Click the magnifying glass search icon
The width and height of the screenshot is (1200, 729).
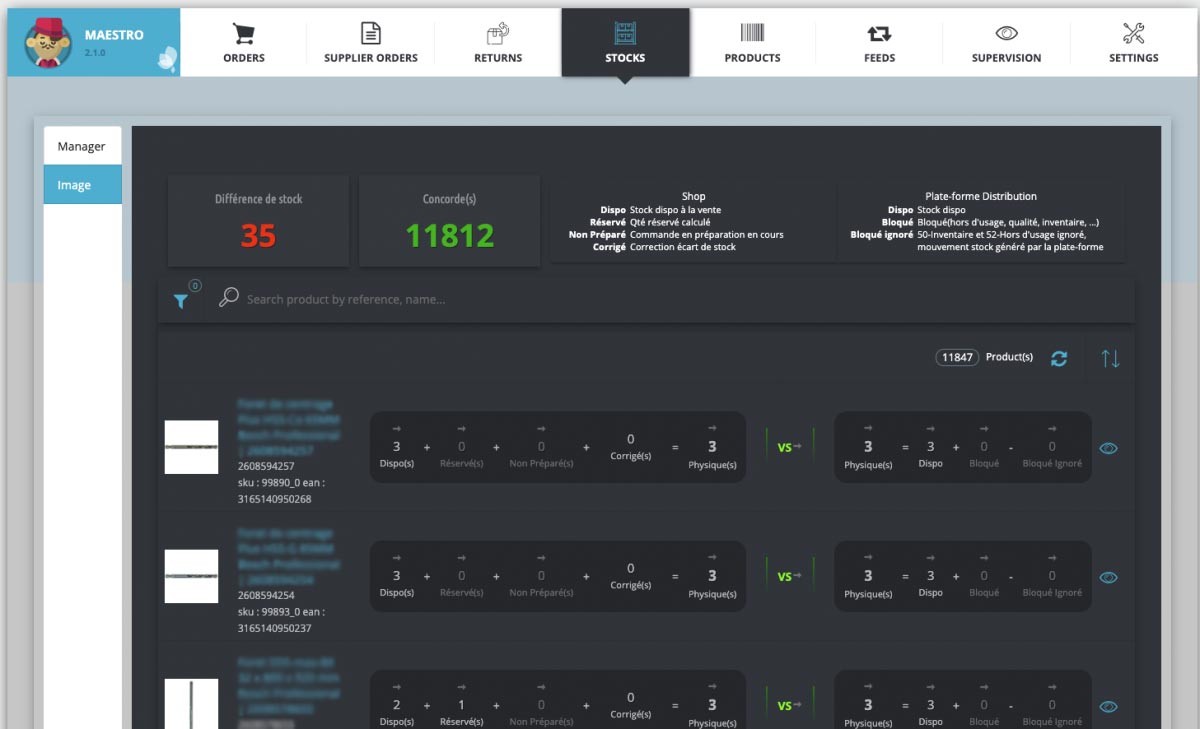229,298
